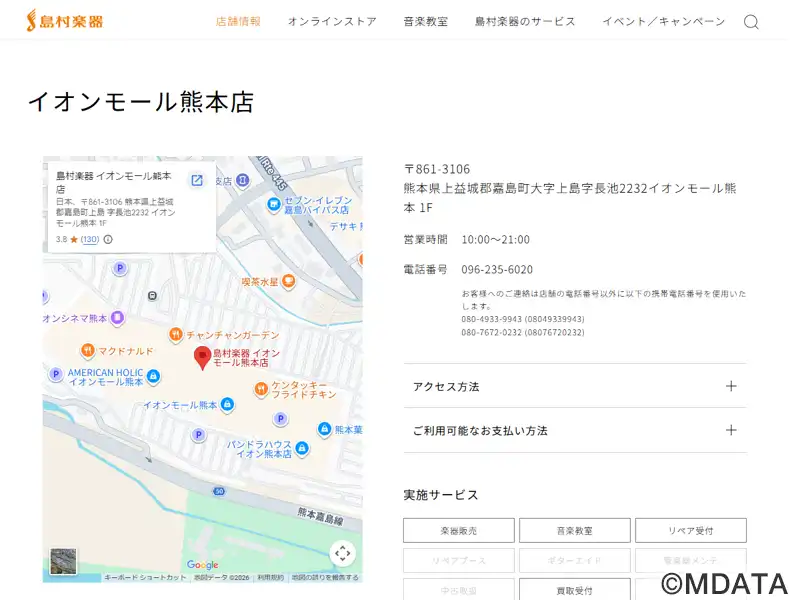Viewport: 800px width, 600px height.
Task: Go to 音楽教室 in navigation
Action: pyautogui.click(x=425, y=21)
